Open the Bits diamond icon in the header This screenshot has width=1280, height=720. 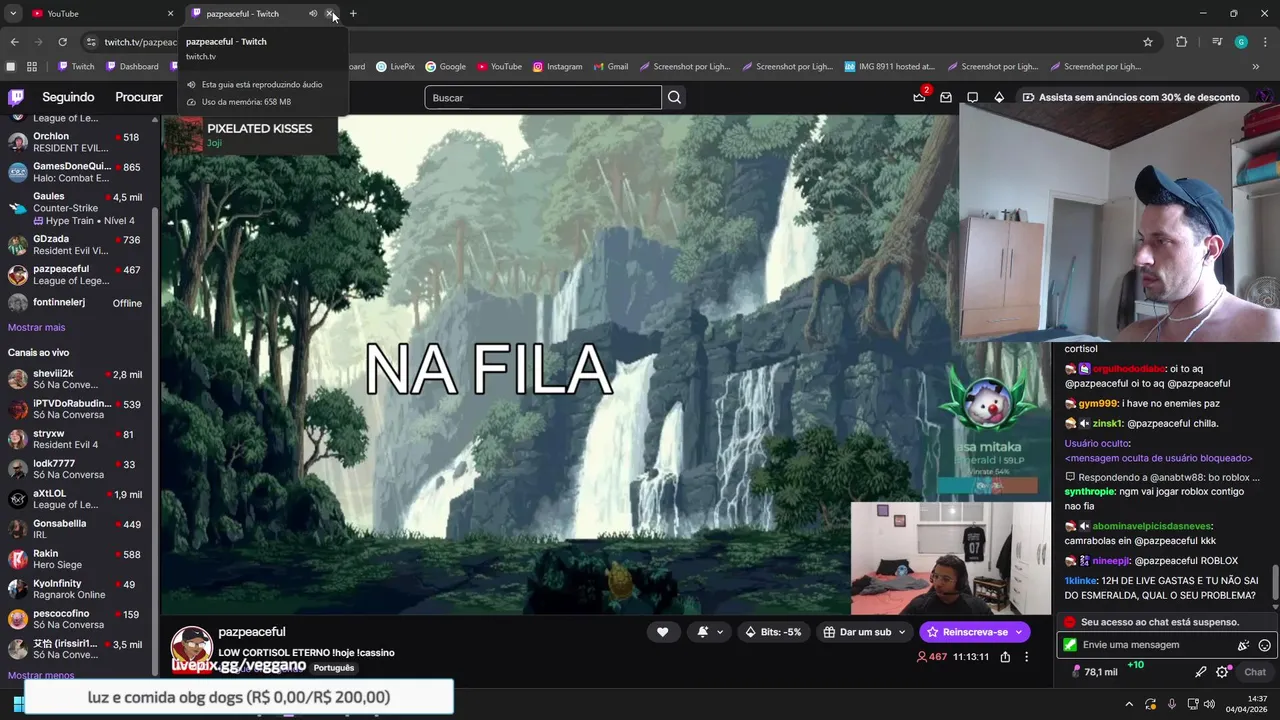tap(998, 97)
